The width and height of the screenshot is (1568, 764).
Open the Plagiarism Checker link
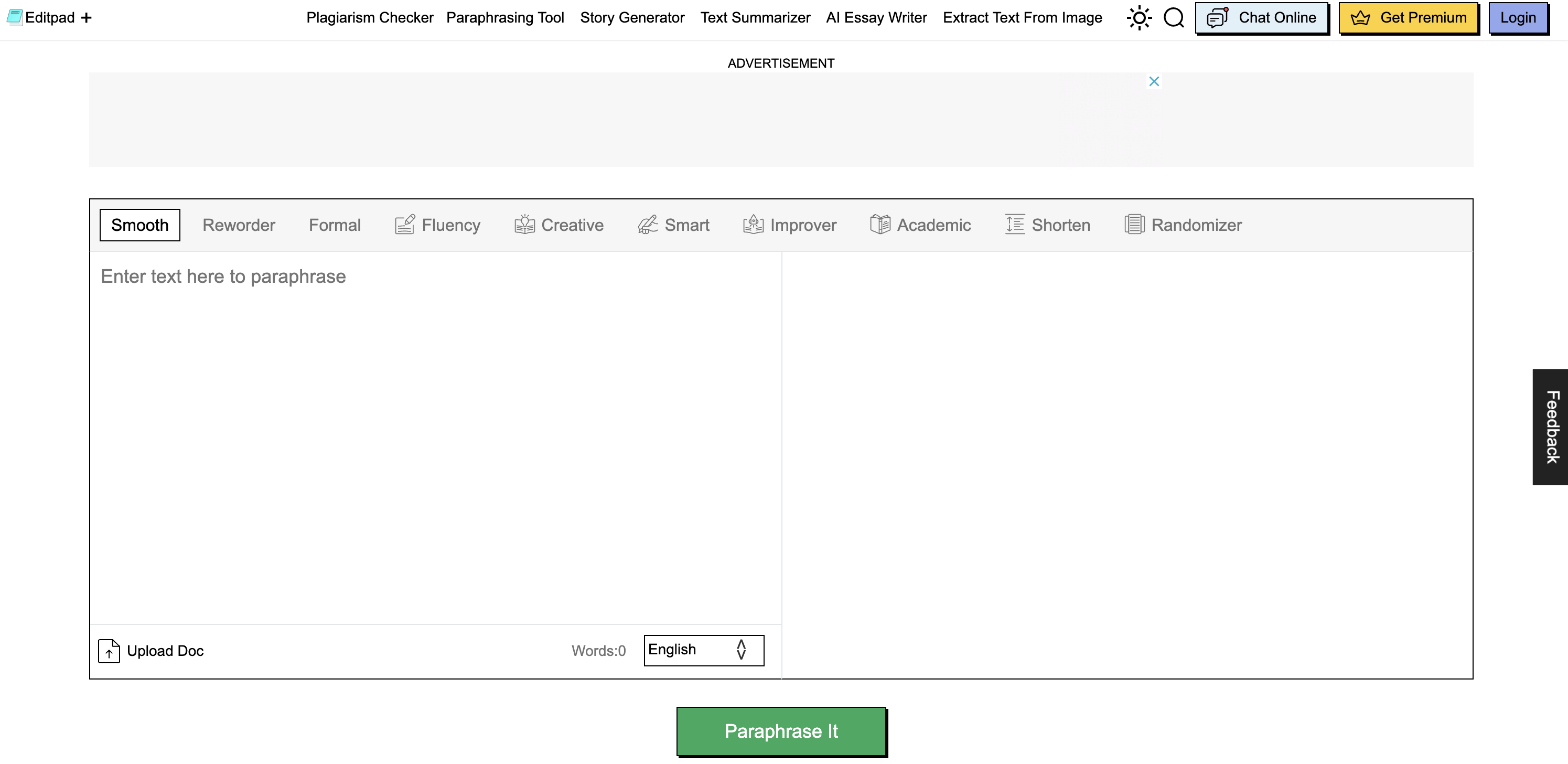pyautogui.click(x=370, y=18)
